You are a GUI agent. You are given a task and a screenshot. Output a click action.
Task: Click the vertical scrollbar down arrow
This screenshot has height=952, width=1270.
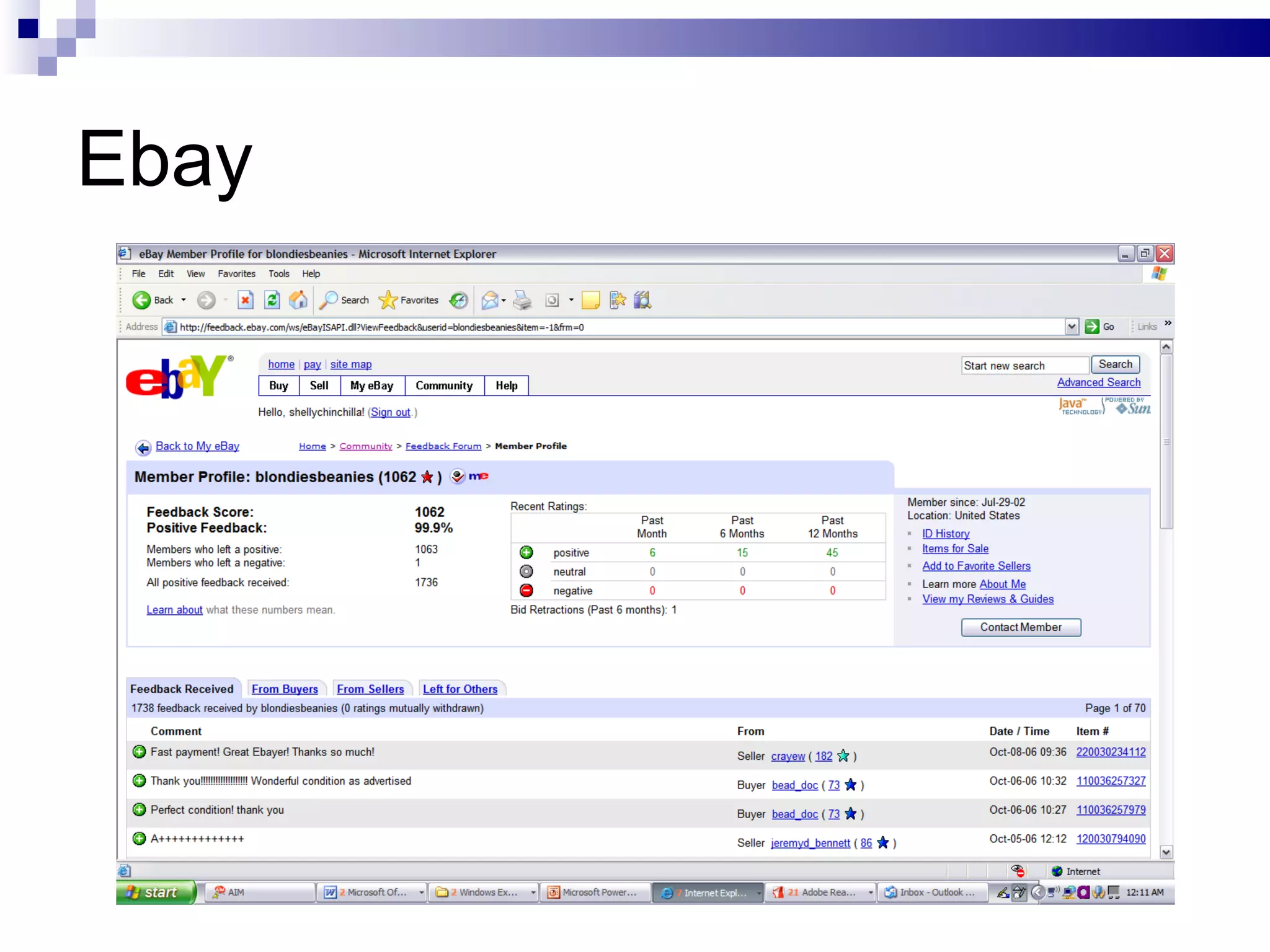tap(1166, 852)
